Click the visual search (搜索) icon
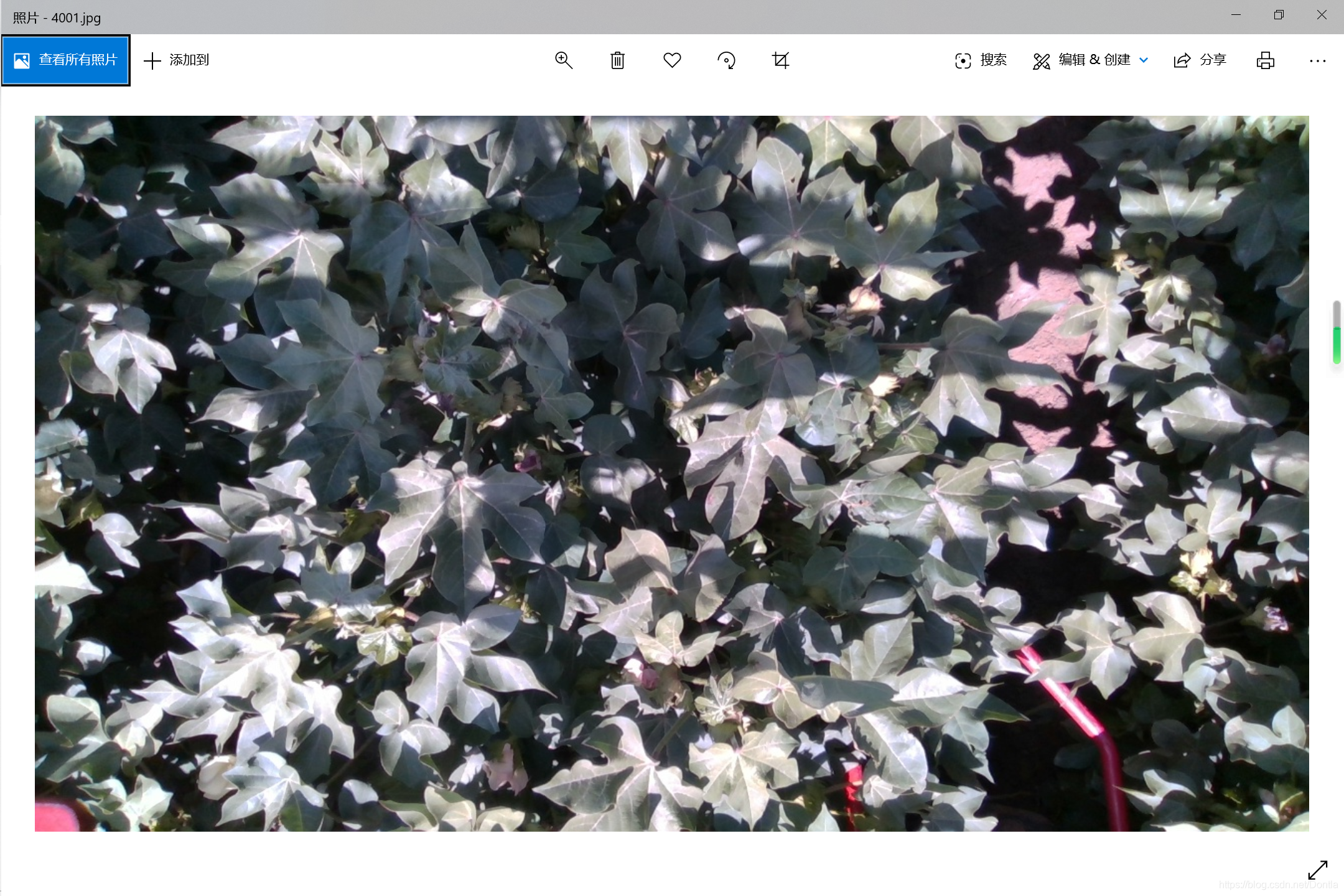Screen dimensions: 1344x896 963,60
